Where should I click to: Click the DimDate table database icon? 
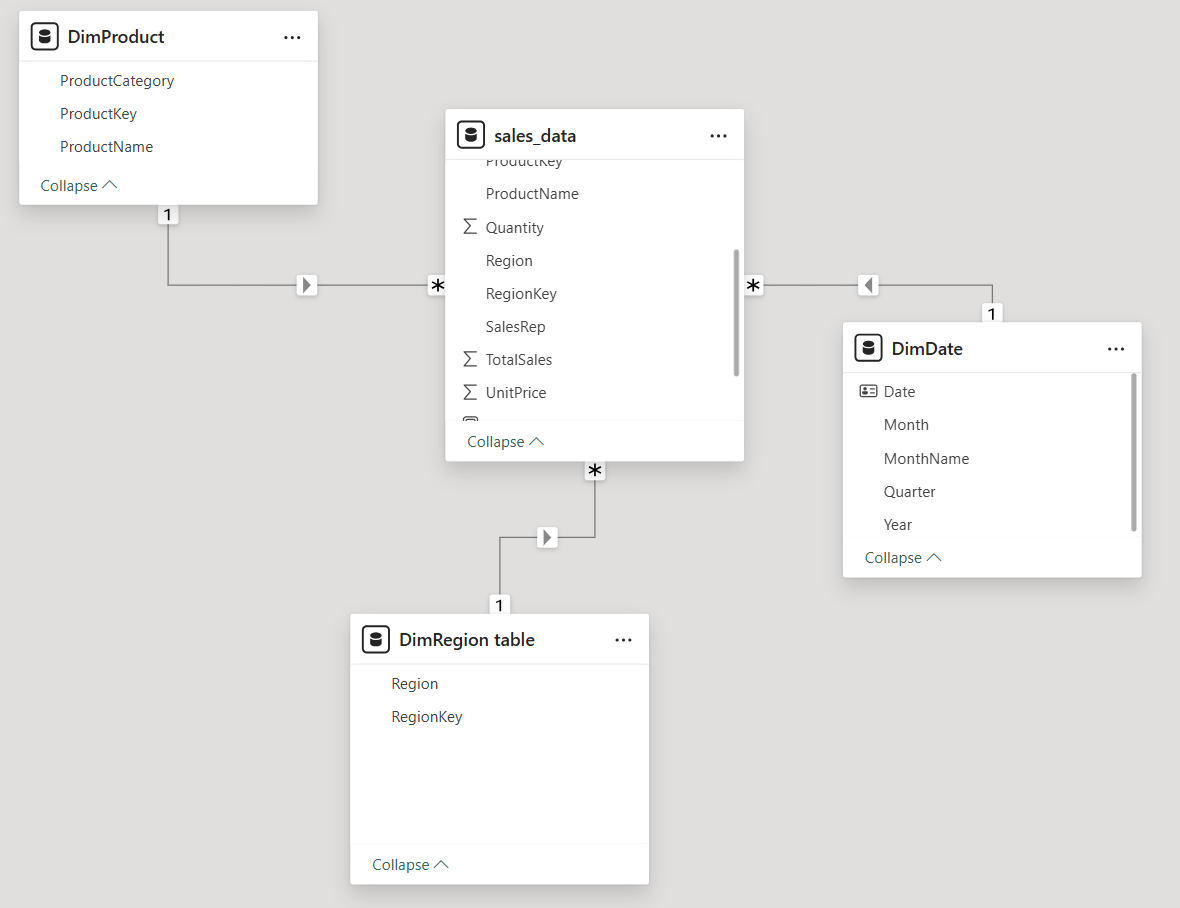(x=868, y=348)
